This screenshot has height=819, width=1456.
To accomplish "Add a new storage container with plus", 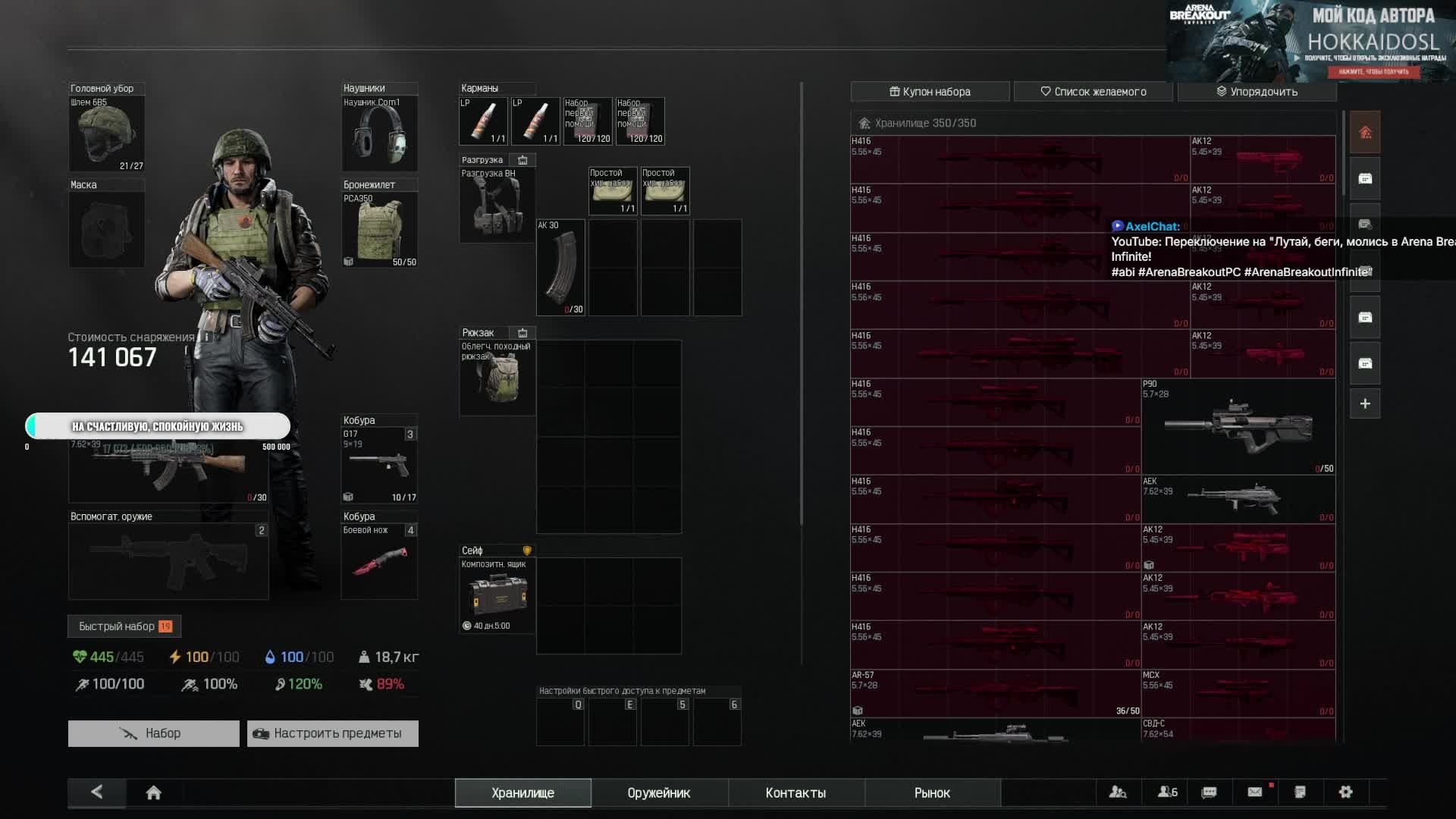I will tap(1365, 403).
